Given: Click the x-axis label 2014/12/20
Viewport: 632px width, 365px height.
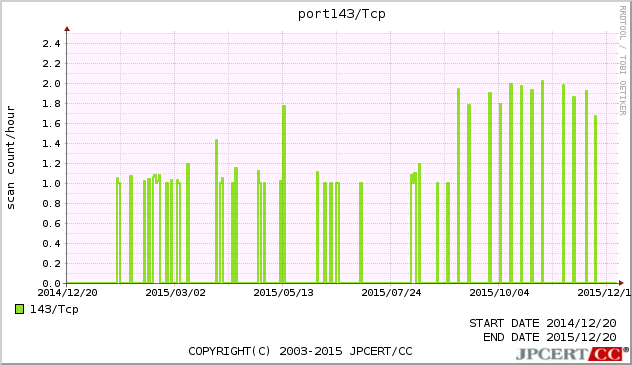Looking at the screenshot, I should pyautogui.click(x=67, y=292).
